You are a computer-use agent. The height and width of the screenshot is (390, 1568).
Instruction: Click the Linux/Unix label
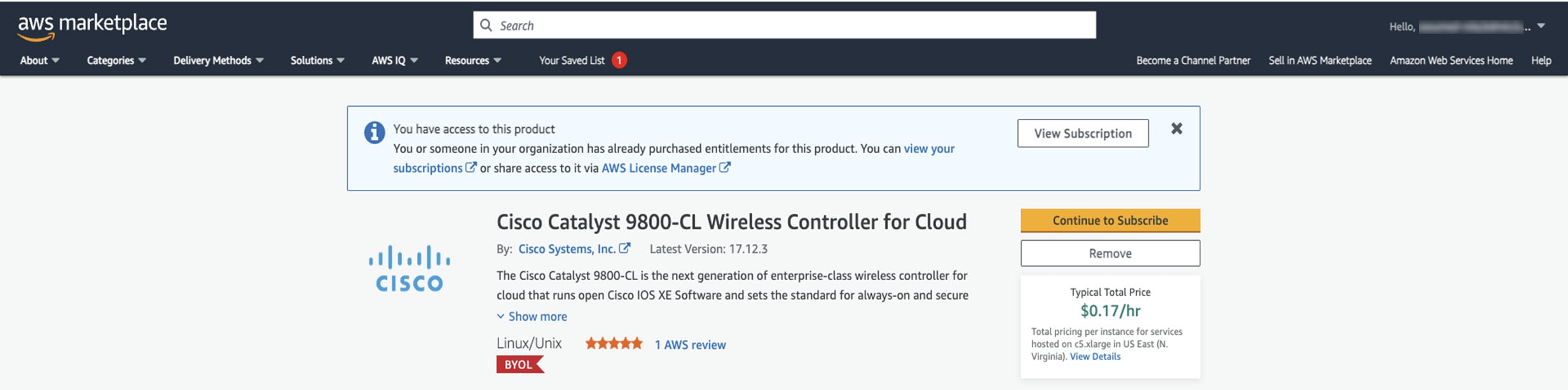[x=529, y=344]
